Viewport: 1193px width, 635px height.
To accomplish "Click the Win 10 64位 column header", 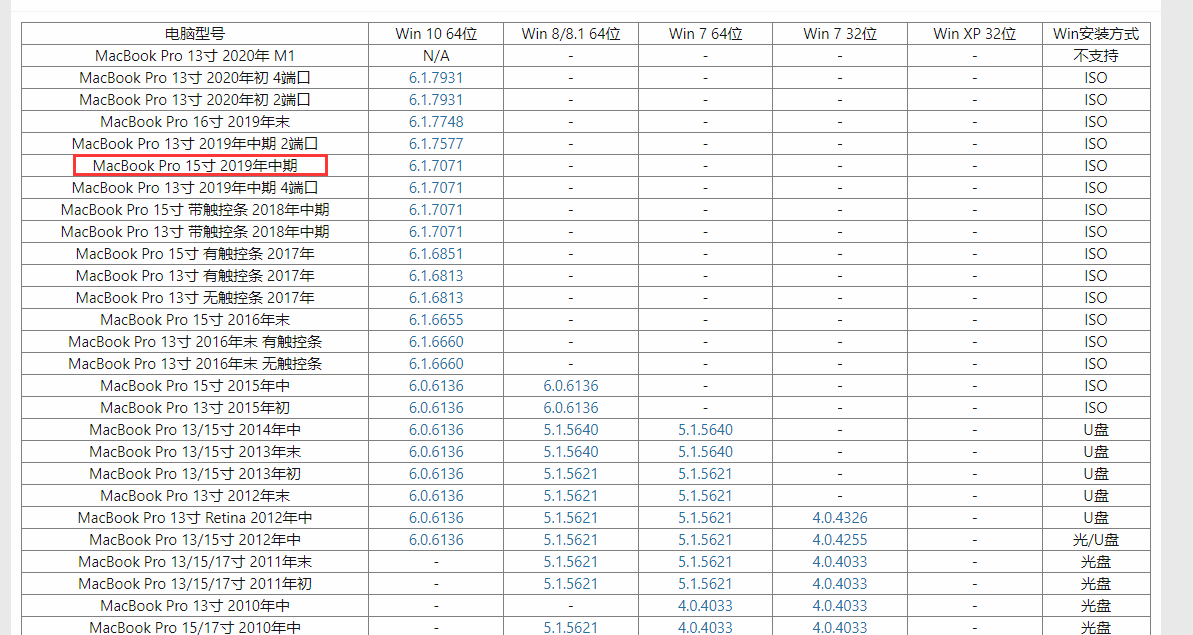I will (436, 34).
